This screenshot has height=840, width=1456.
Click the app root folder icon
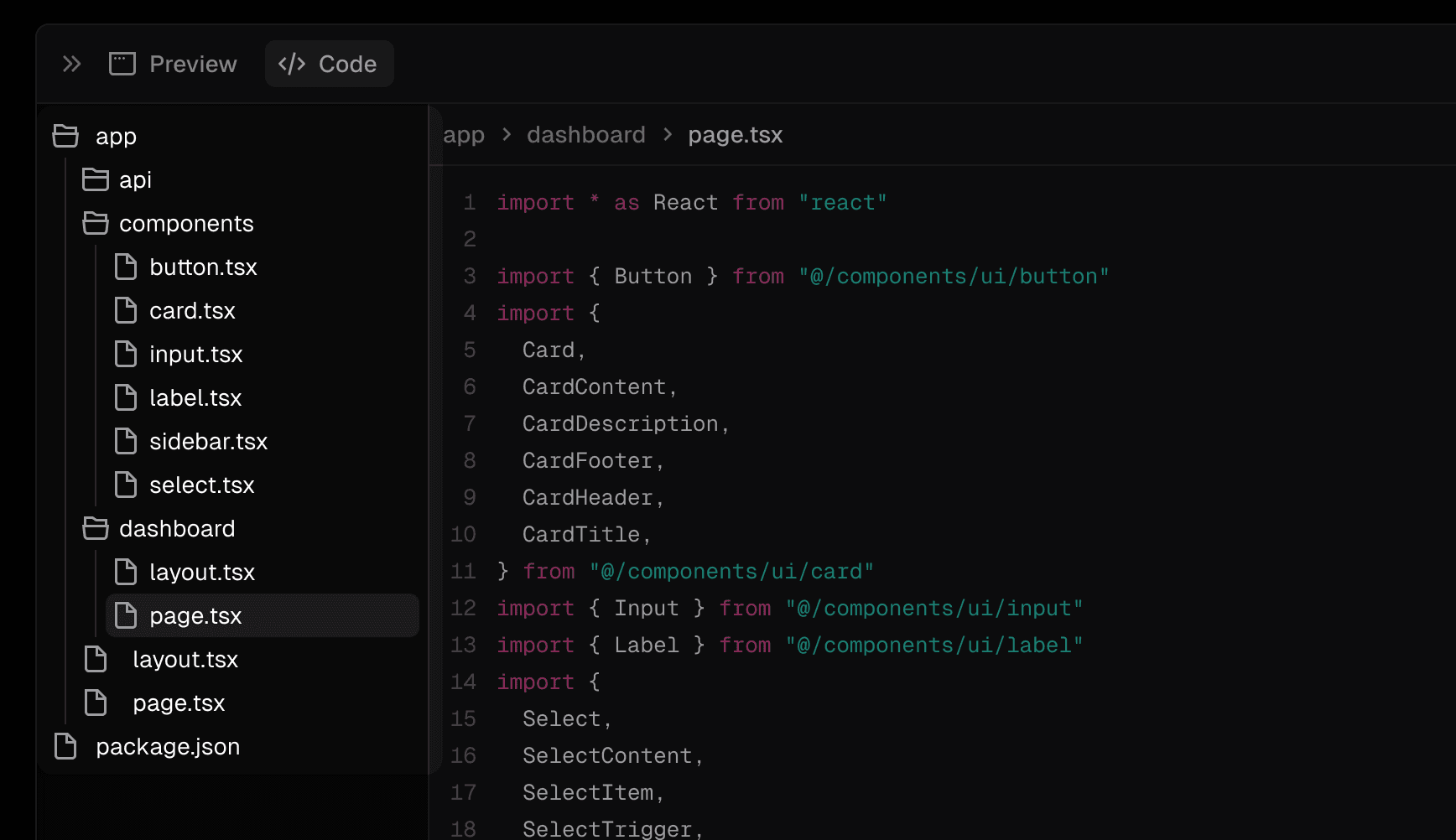(x=65, y=136)
